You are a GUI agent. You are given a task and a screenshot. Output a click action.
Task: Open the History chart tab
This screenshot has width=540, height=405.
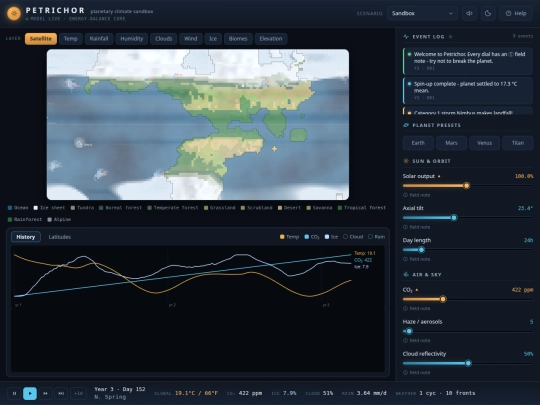pos(26,237)
